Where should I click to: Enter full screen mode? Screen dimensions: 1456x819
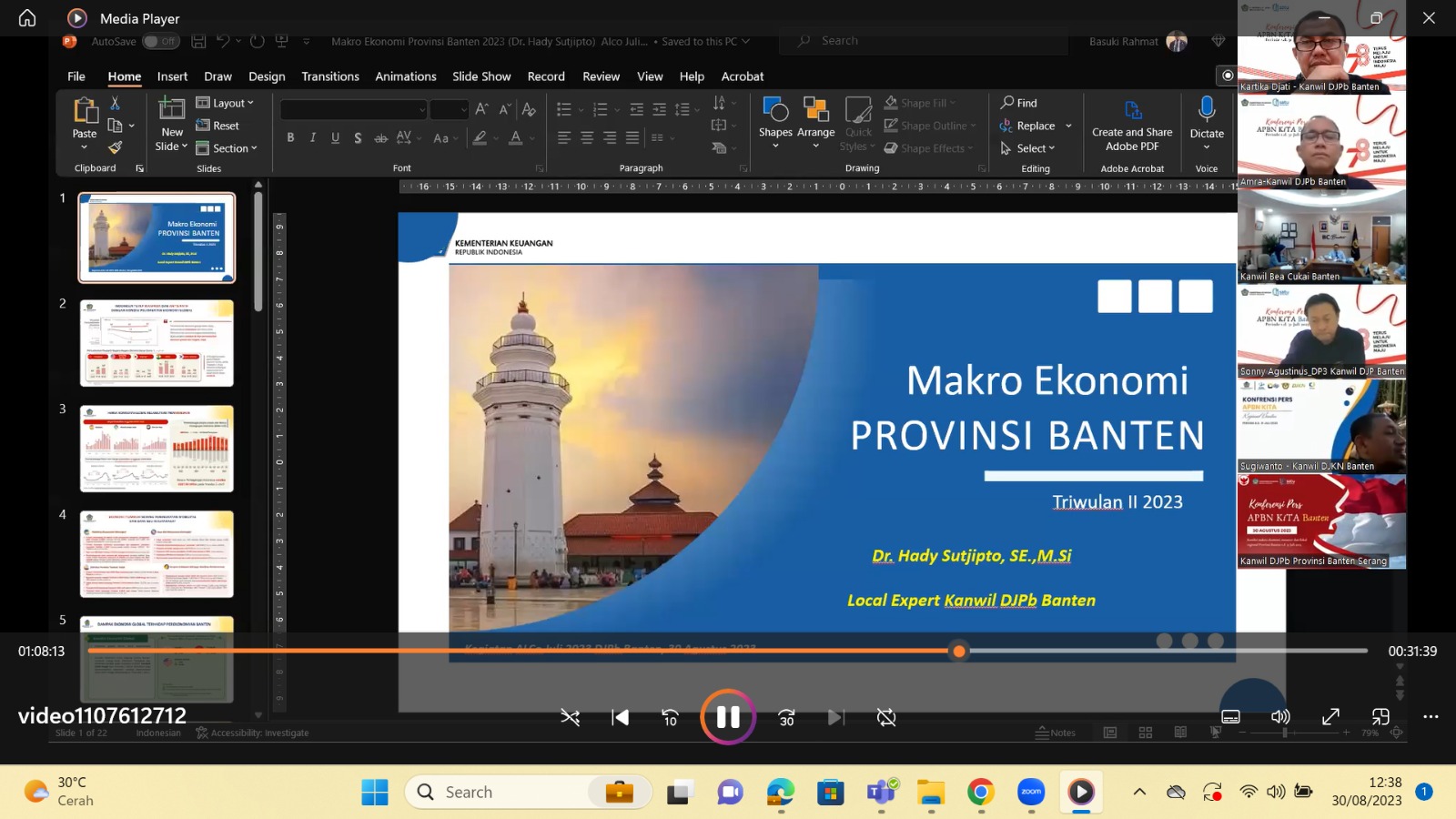point(1330,717)
